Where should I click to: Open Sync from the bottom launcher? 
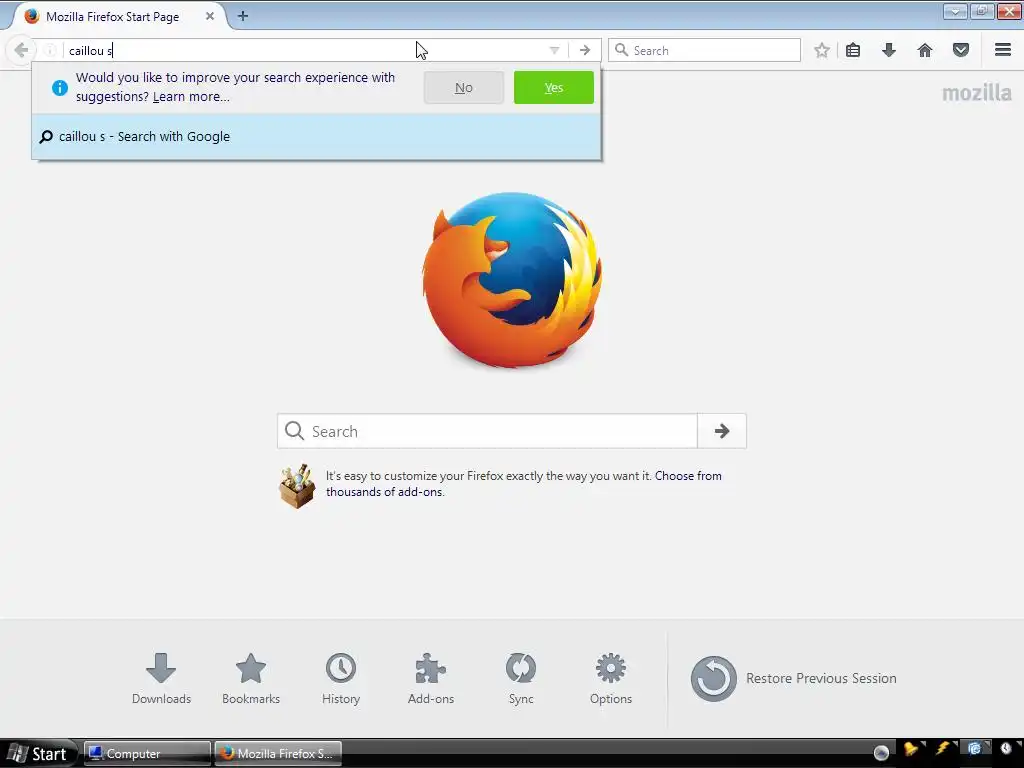point(521,679)
